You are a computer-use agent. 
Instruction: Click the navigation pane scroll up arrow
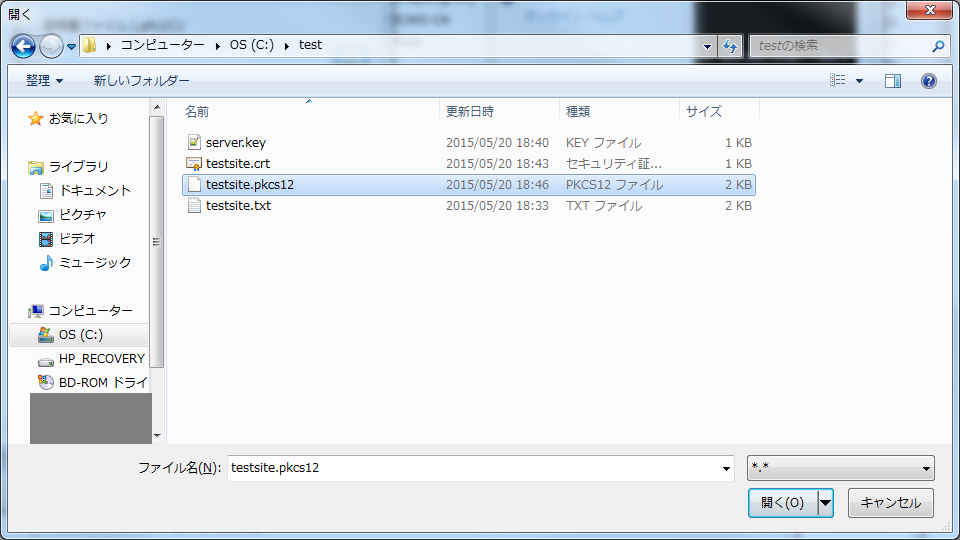click(x=157, y=107)
